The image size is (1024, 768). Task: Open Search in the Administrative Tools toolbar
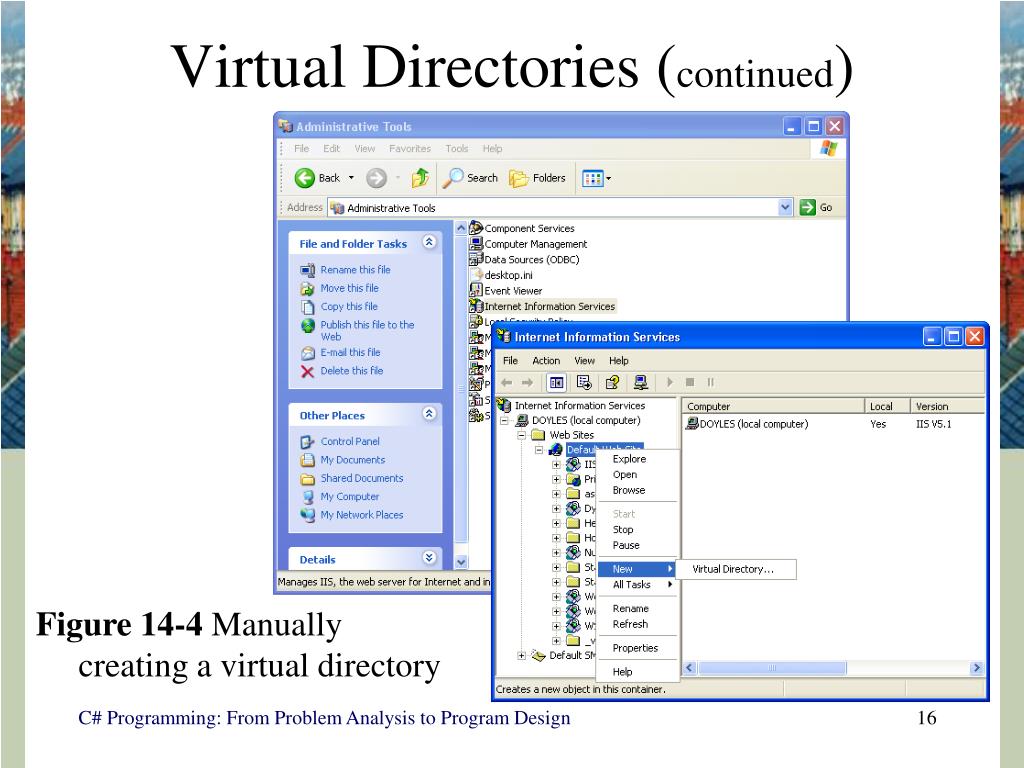(x=470, y=178)
